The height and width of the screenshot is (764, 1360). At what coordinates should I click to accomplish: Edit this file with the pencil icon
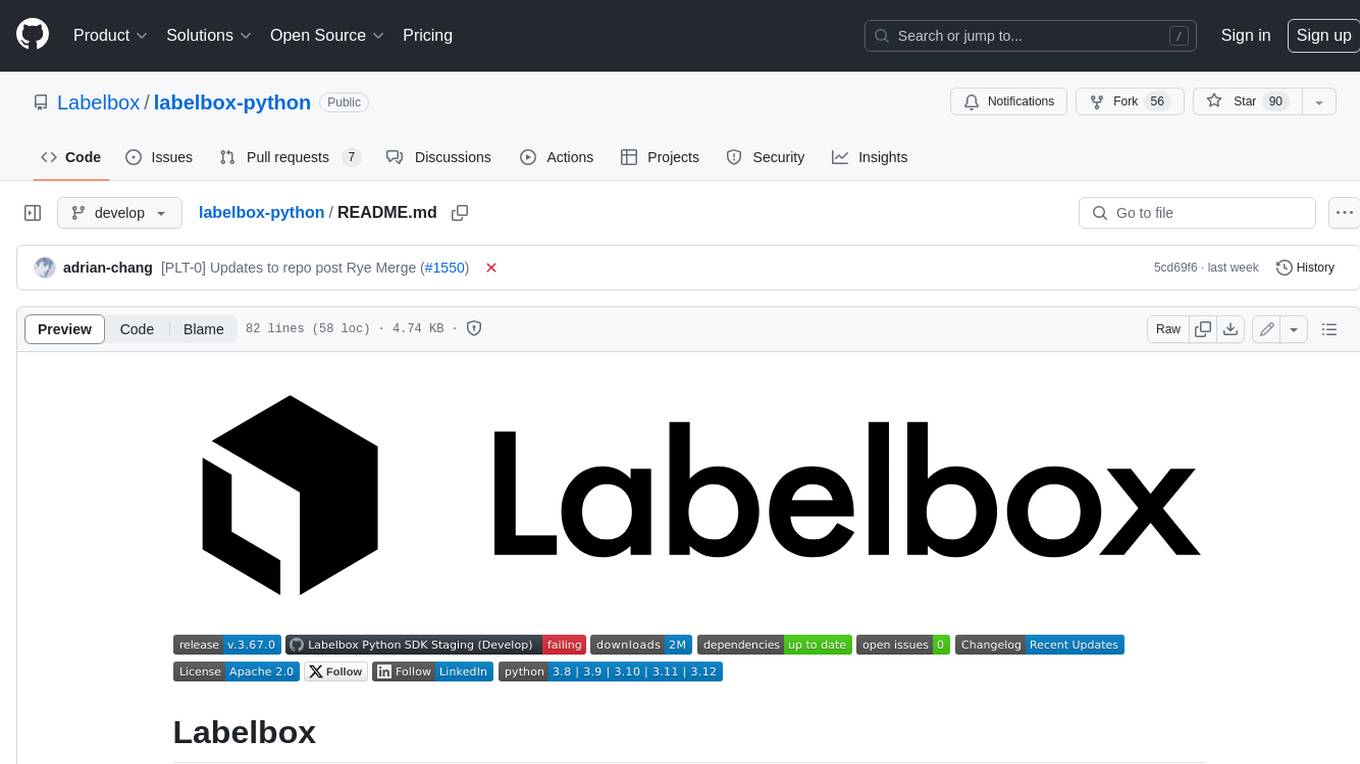tap(1267, 329)
